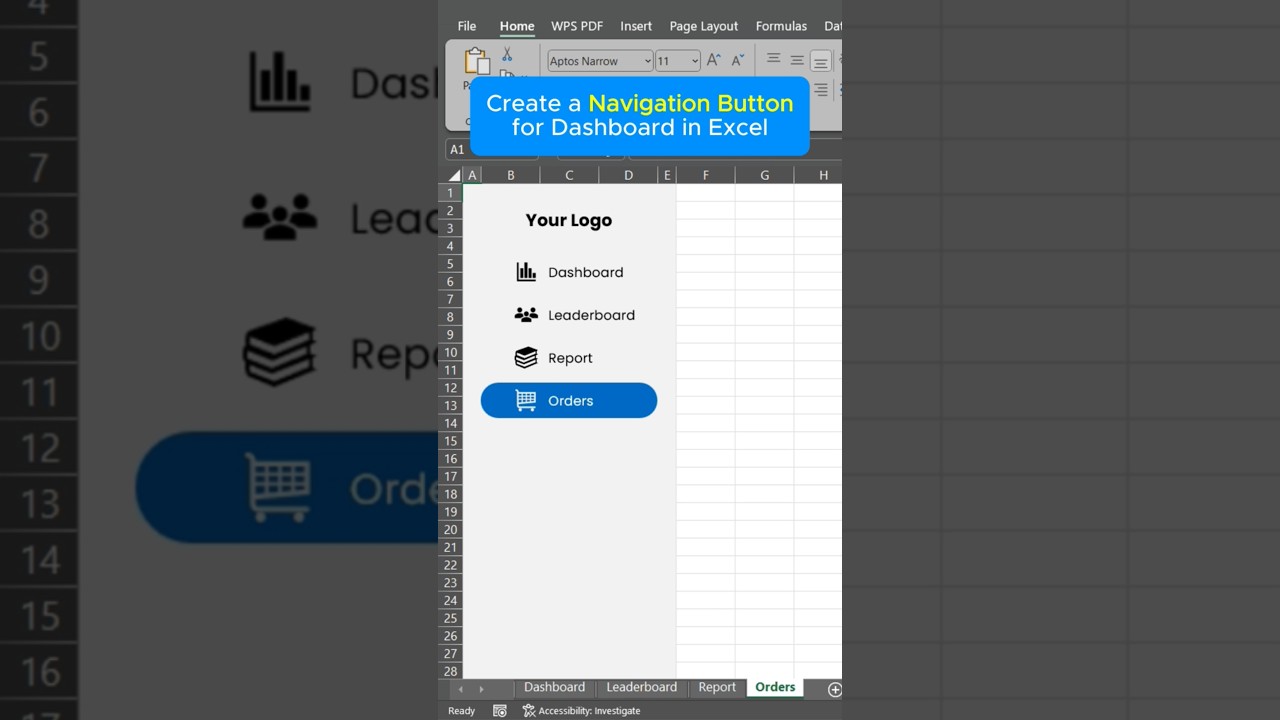Increase font size with the larger A
This screenshot has width=1280, height=720.
[714, 60]
